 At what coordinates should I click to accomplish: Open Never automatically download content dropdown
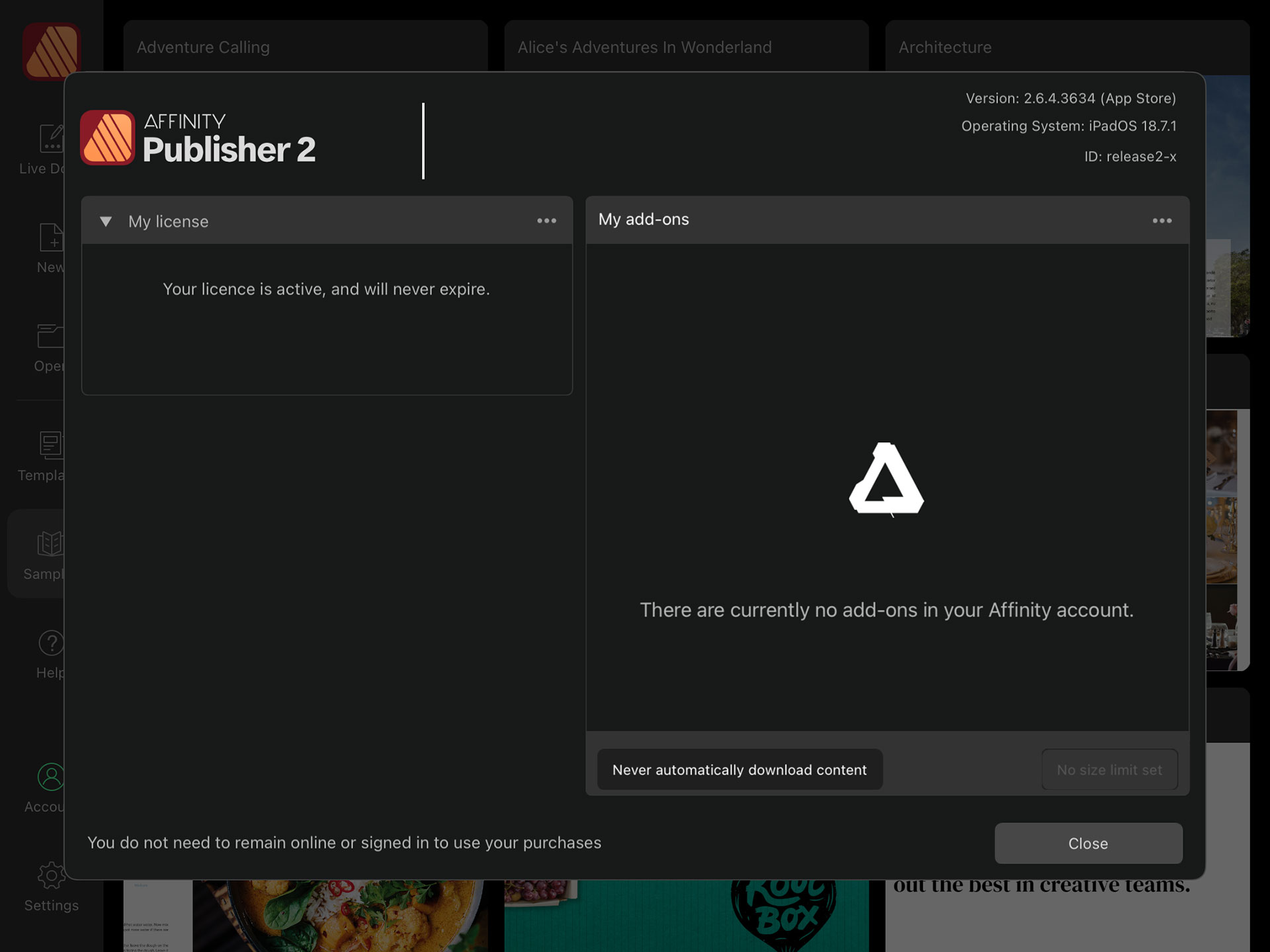(740, 770)
